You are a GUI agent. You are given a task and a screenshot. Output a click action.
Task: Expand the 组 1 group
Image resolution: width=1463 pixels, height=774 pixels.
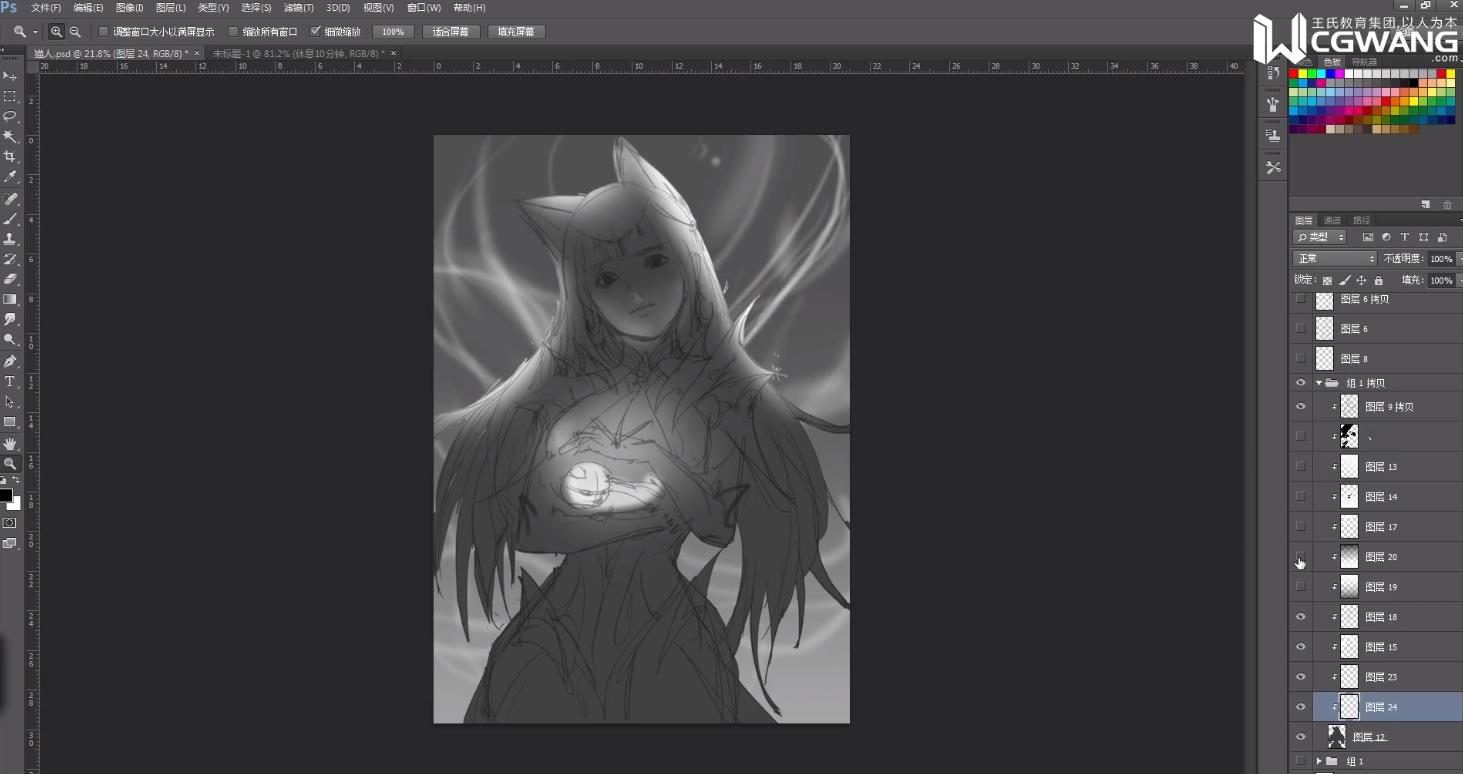pyautogui.click(x=1319, y=761)
